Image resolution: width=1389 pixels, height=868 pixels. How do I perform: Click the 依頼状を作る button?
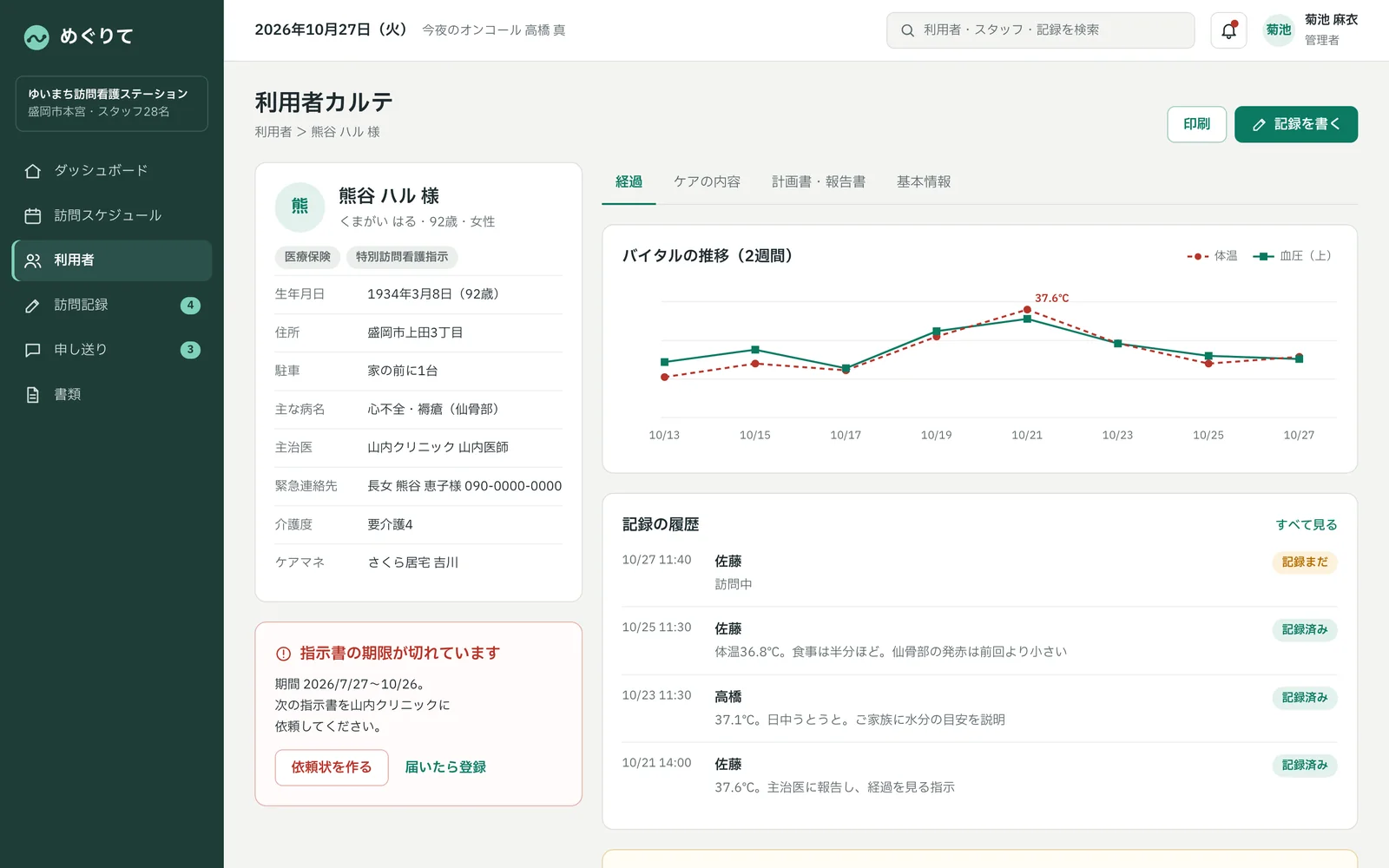click(x=332, y=767)
